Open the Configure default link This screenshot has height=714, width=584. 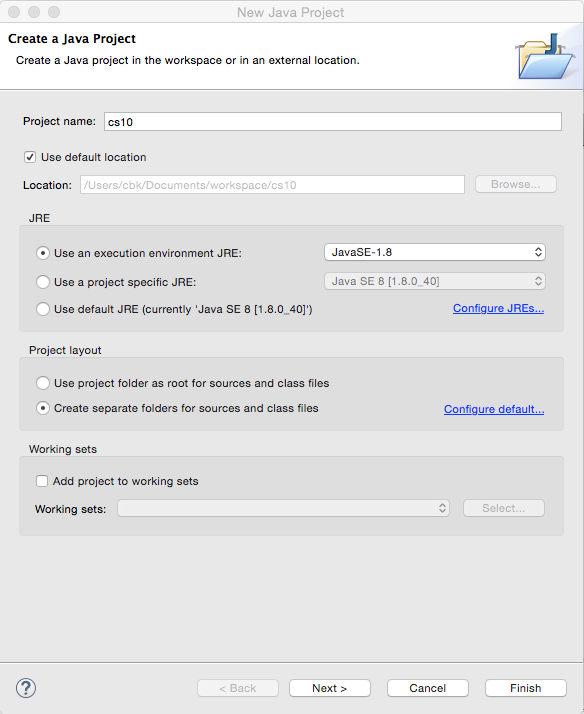494,409
